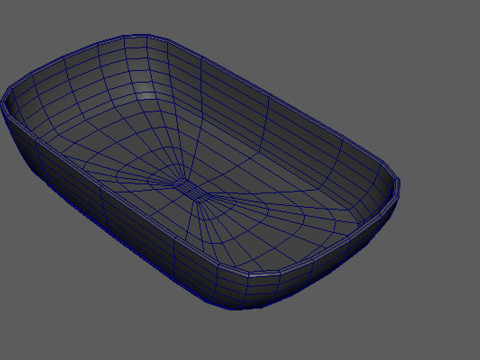Select the wireframe tray mesh in viewport

(x=200, y=172)
